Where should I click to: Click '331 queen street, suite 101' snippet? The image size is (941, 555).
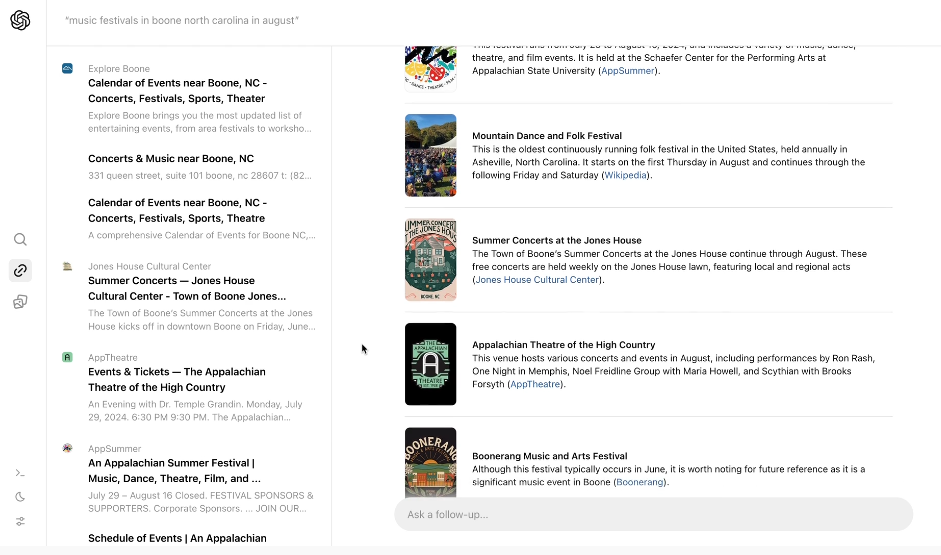pyautogui.click(x=200, y=176)
